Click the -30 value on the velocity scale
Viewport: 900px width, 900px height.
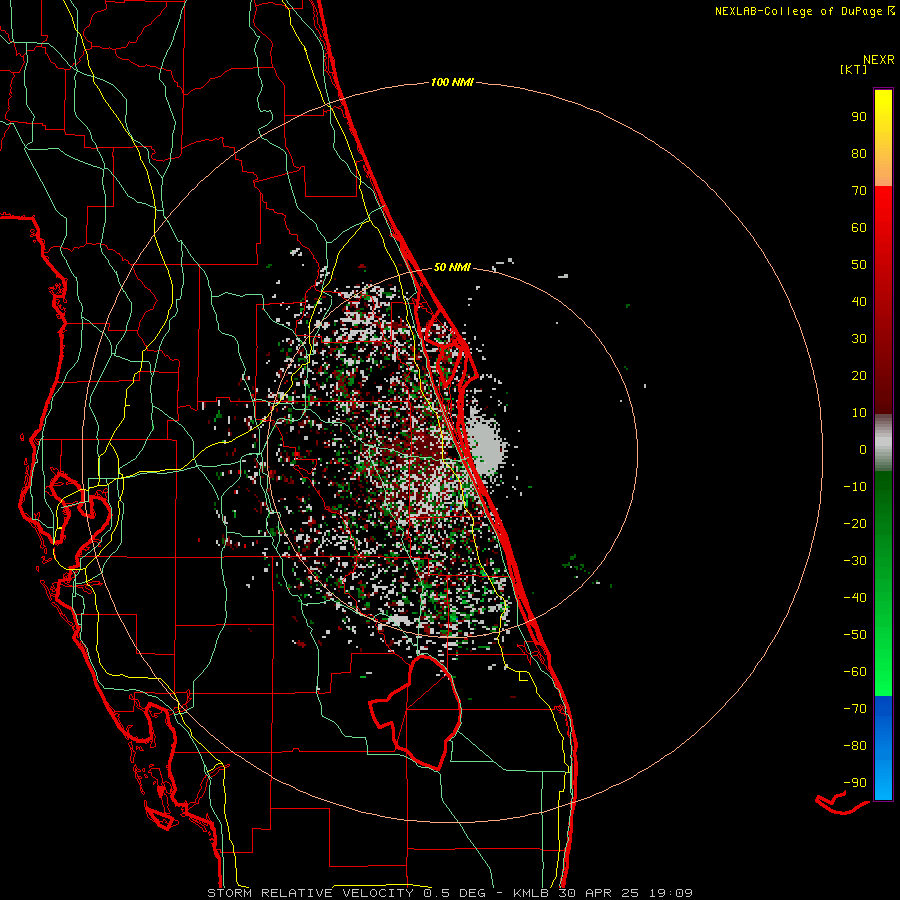pyautogui.click(x=855, y=561)
